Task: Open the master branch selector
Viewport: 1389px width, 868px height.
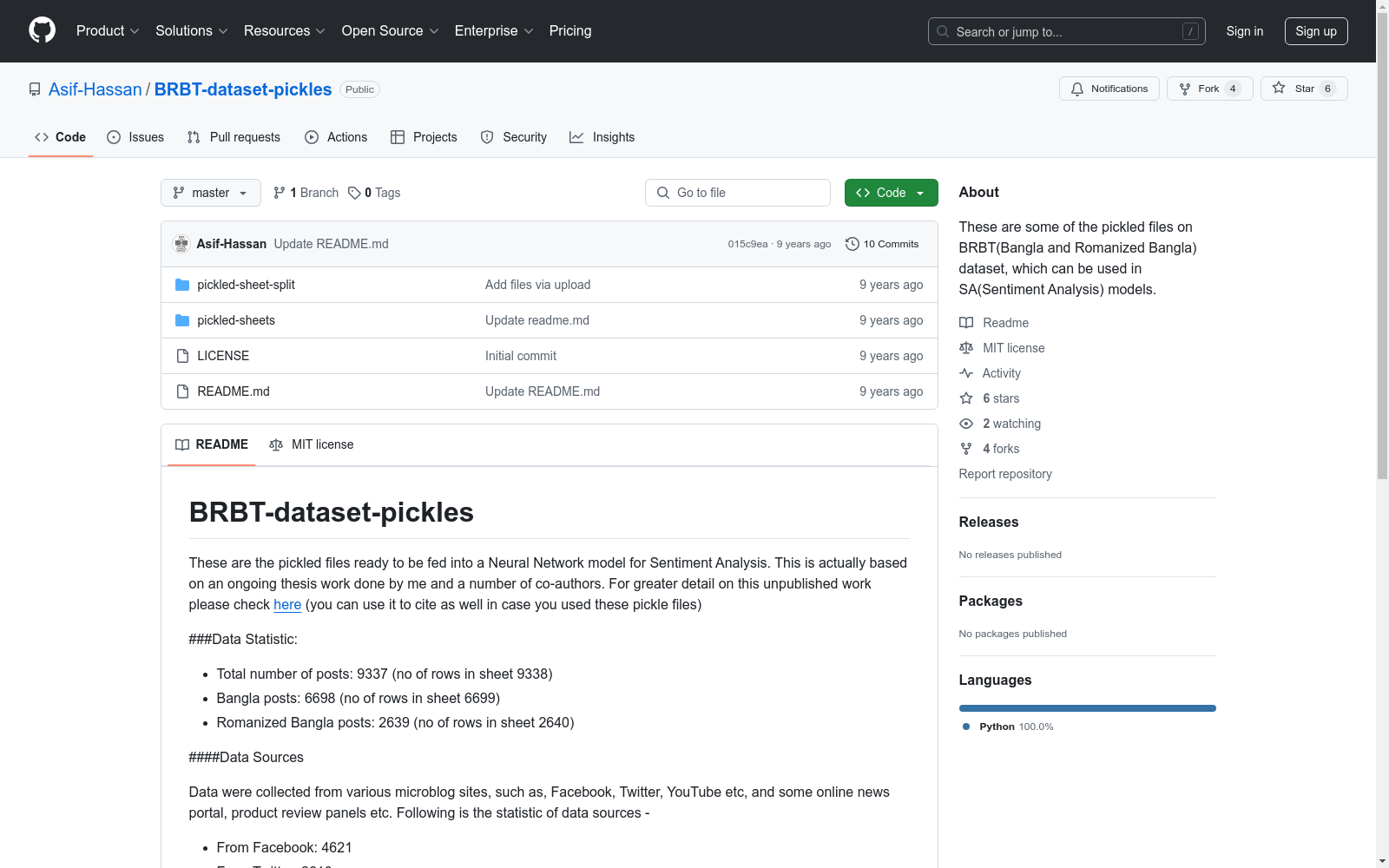Action: tap(211, 193)
